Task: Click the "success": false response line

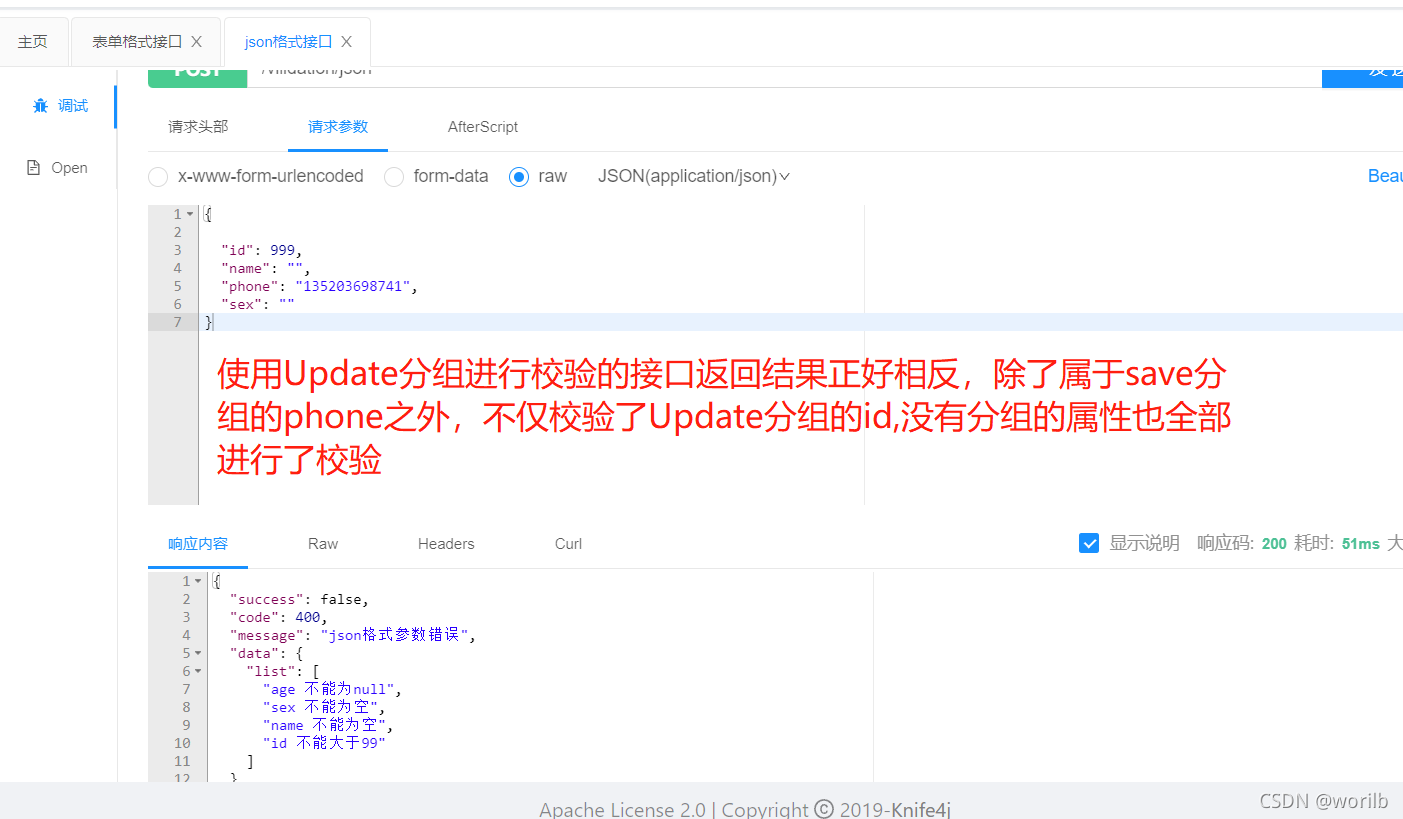Action: 299,599
